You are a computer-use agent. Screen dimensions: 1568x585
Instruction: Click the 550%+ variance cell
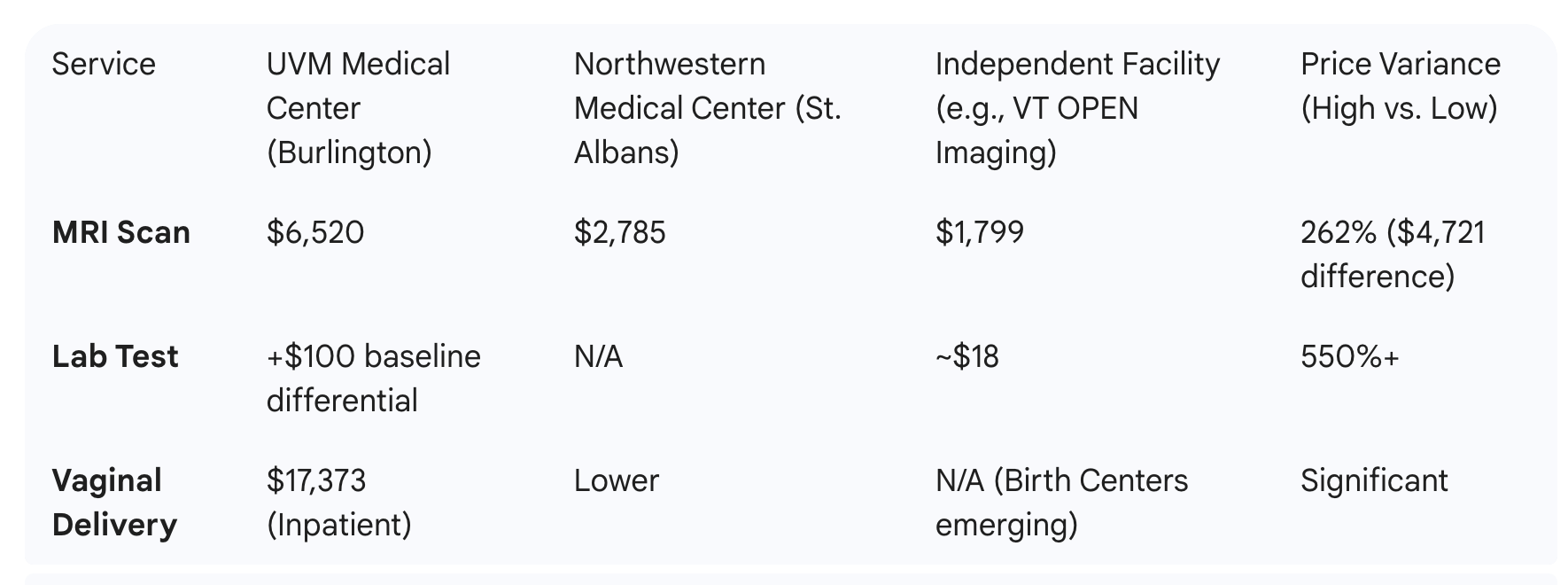[x=1349, y=356]
